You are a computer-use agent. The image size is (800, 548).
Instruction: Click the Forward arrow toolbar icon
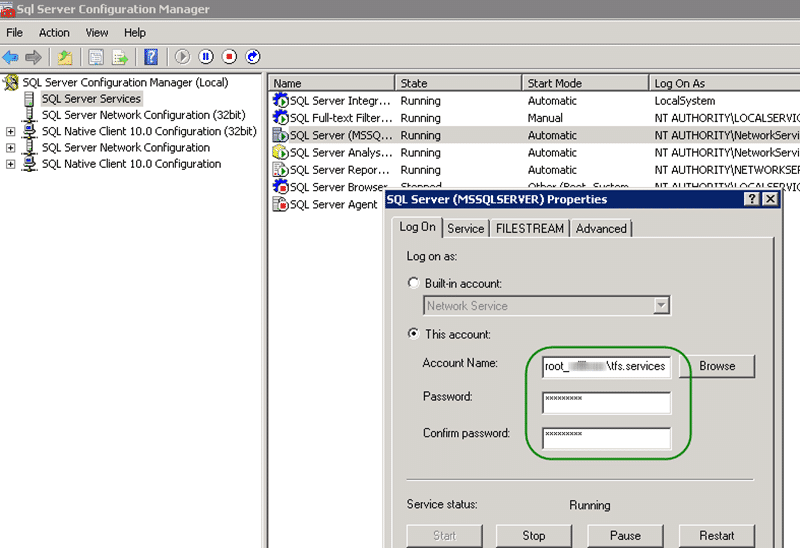point(34,57)
